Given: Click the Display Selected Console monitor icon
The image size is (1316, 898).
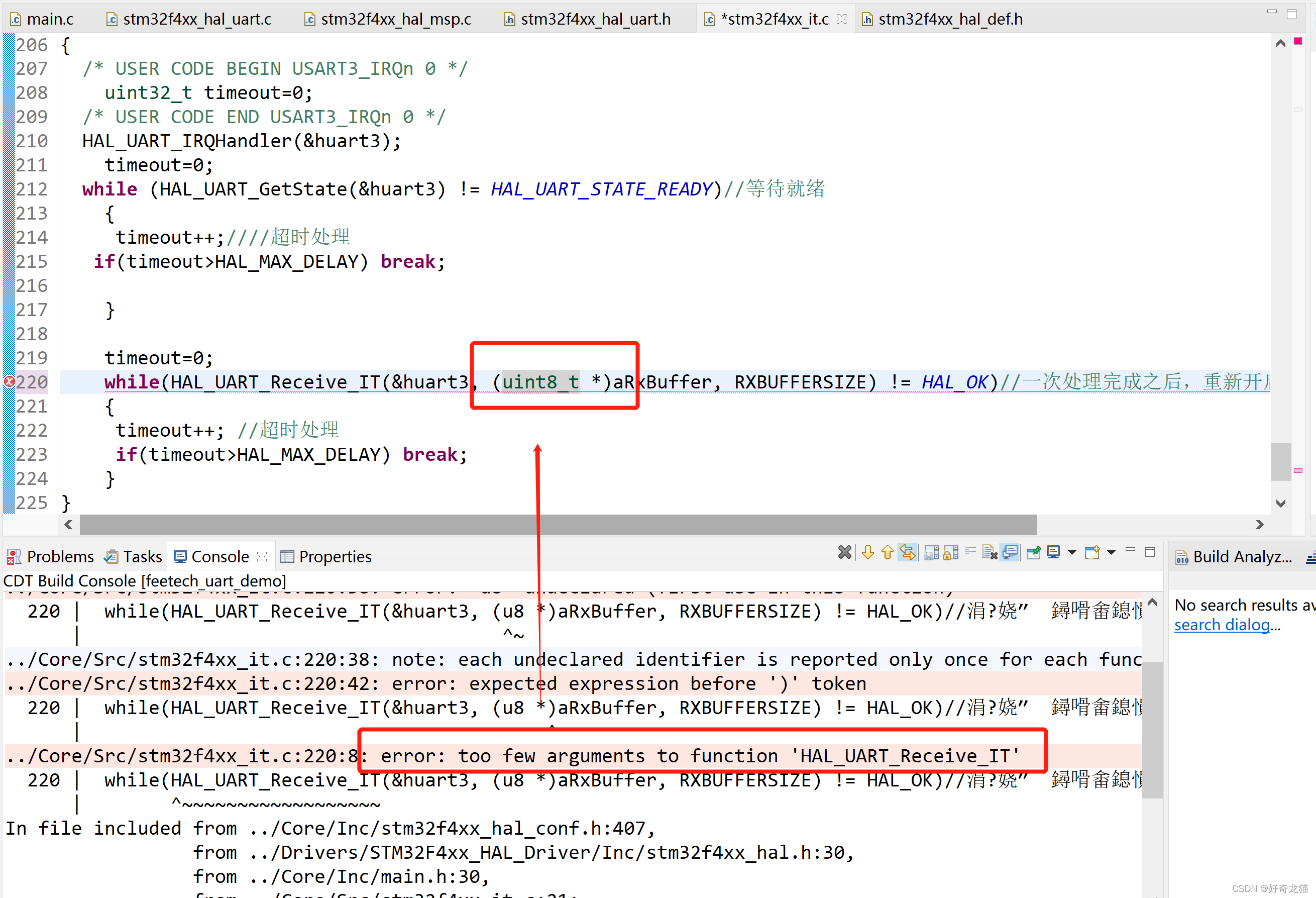Looking at the screenshot, I should pos(1053,552).
